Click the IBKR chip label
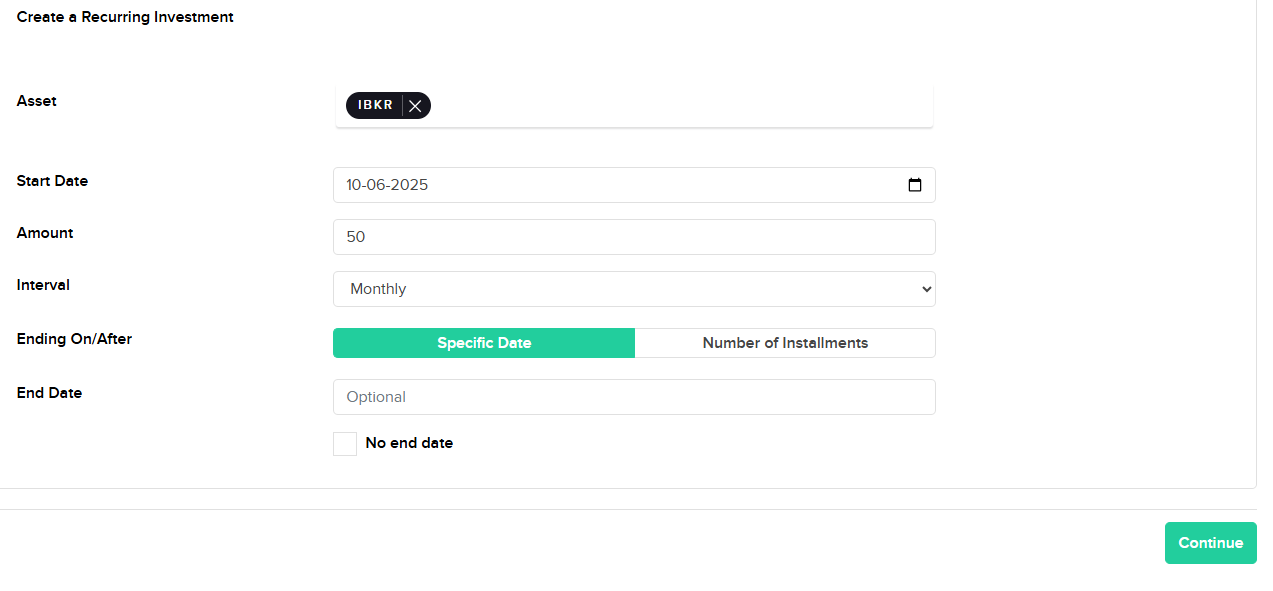This screenshot has height=591, width=1273. point(375,105)
